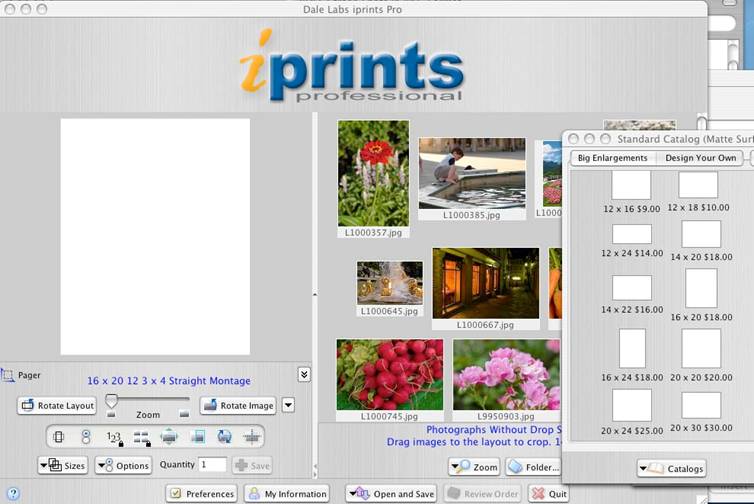The width and height of the screenshot is (754, 504).
Task: Select the 20 x 20 $20.00 print size
Action: click(x=701, y=355)
